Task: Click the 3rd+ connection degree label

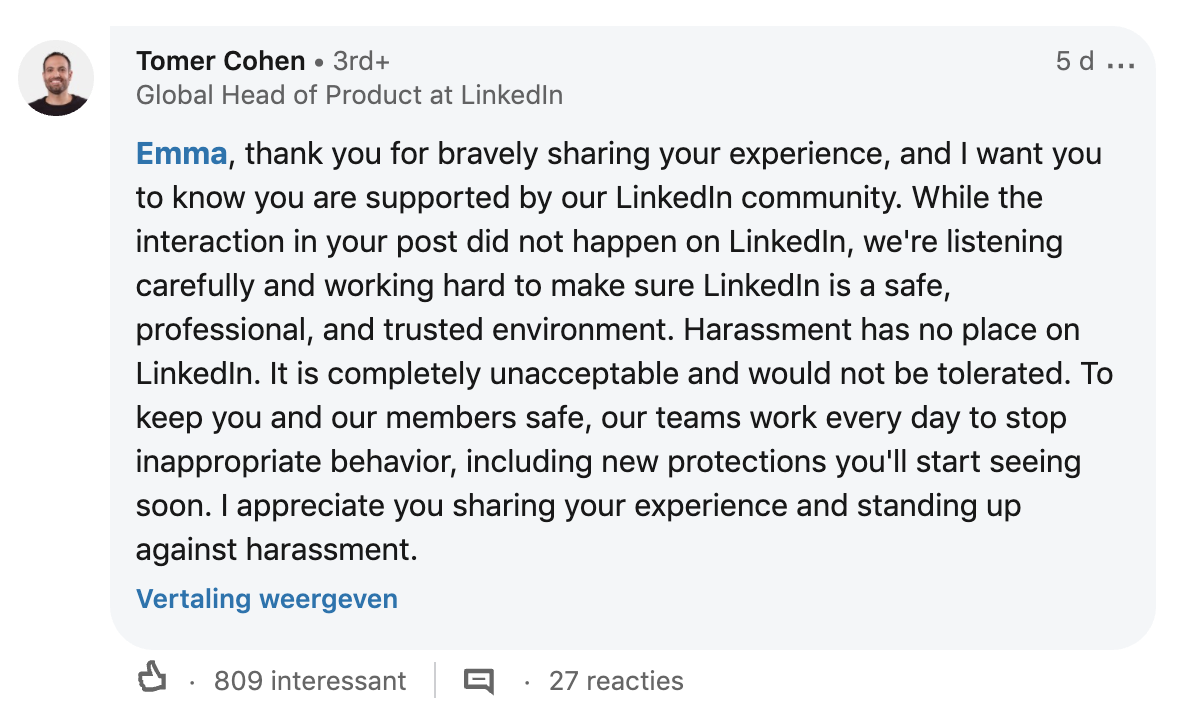Action: pos(361,62)
